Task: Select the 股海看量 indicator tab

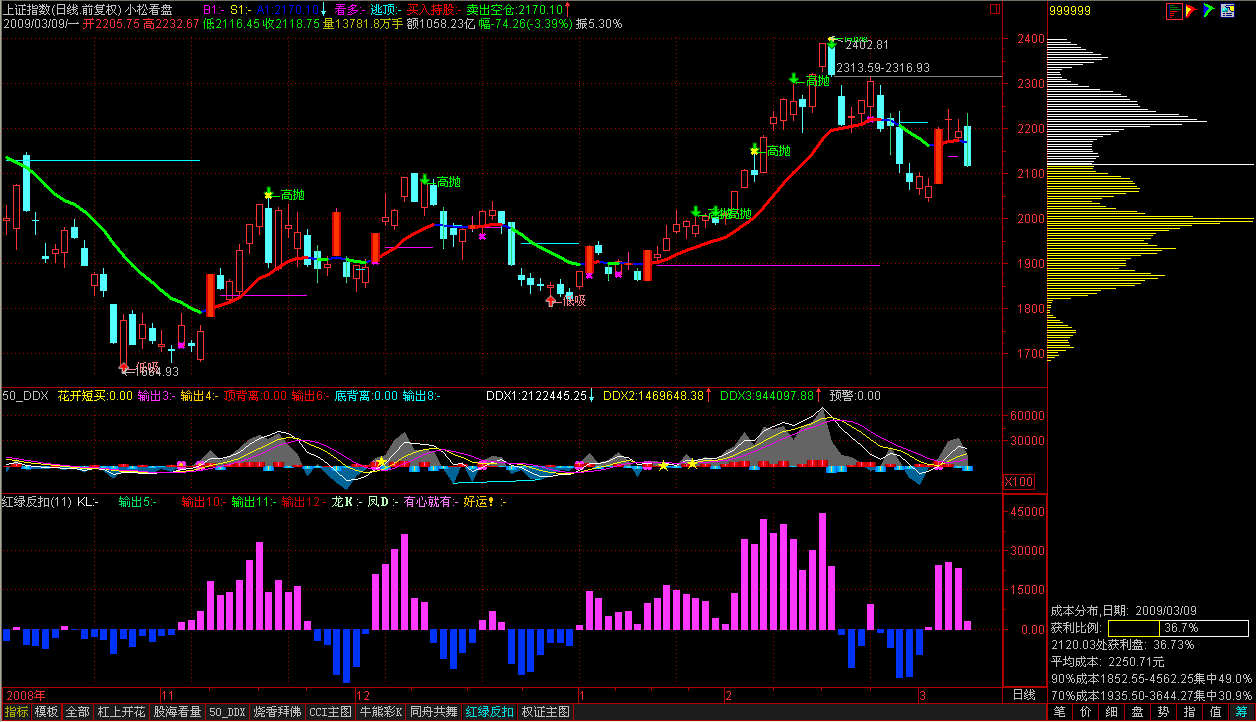Action: click(x=177, y=712)
